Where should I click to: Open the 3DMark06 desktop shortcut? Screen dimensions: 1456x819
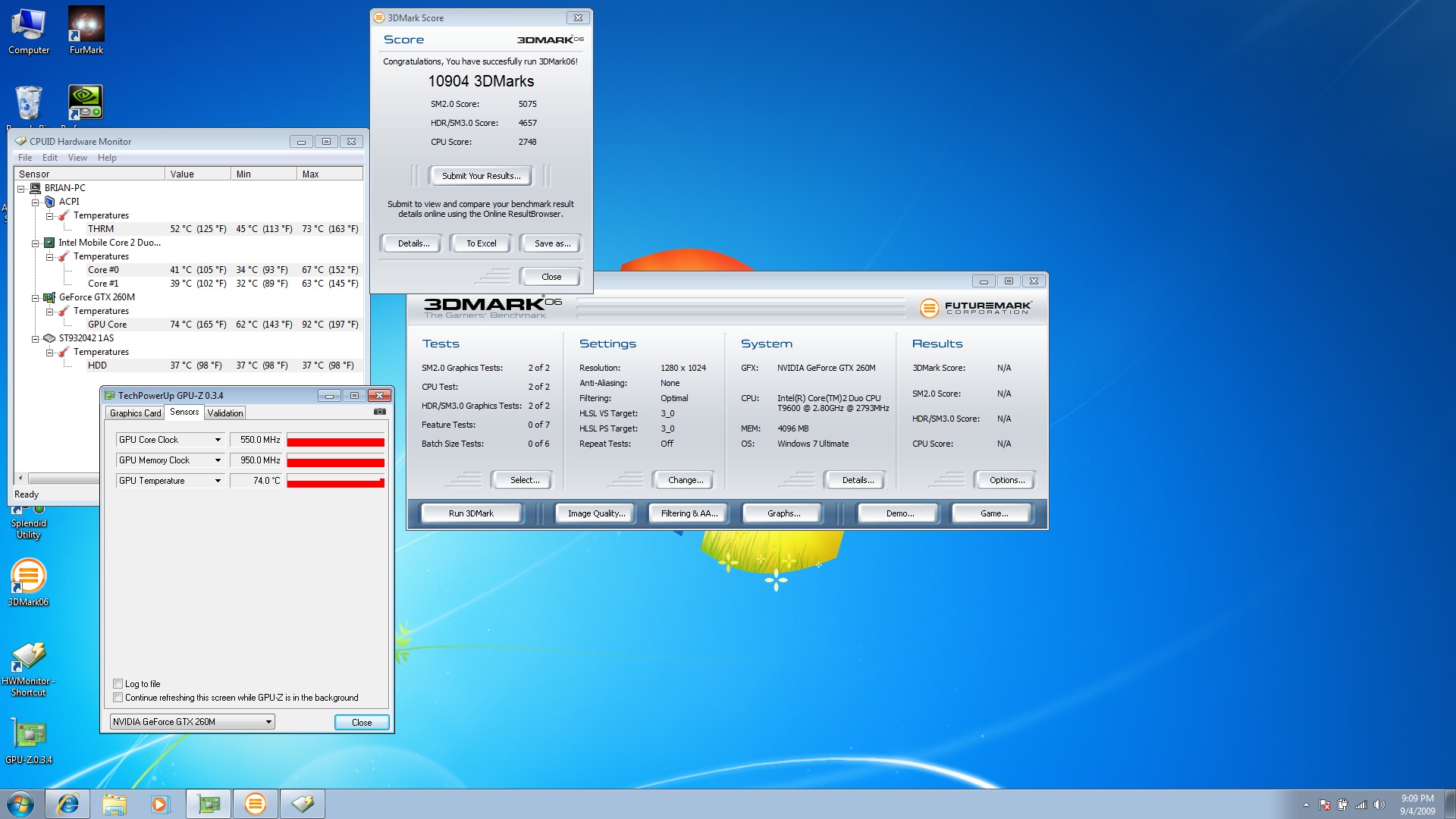(28, 582)
